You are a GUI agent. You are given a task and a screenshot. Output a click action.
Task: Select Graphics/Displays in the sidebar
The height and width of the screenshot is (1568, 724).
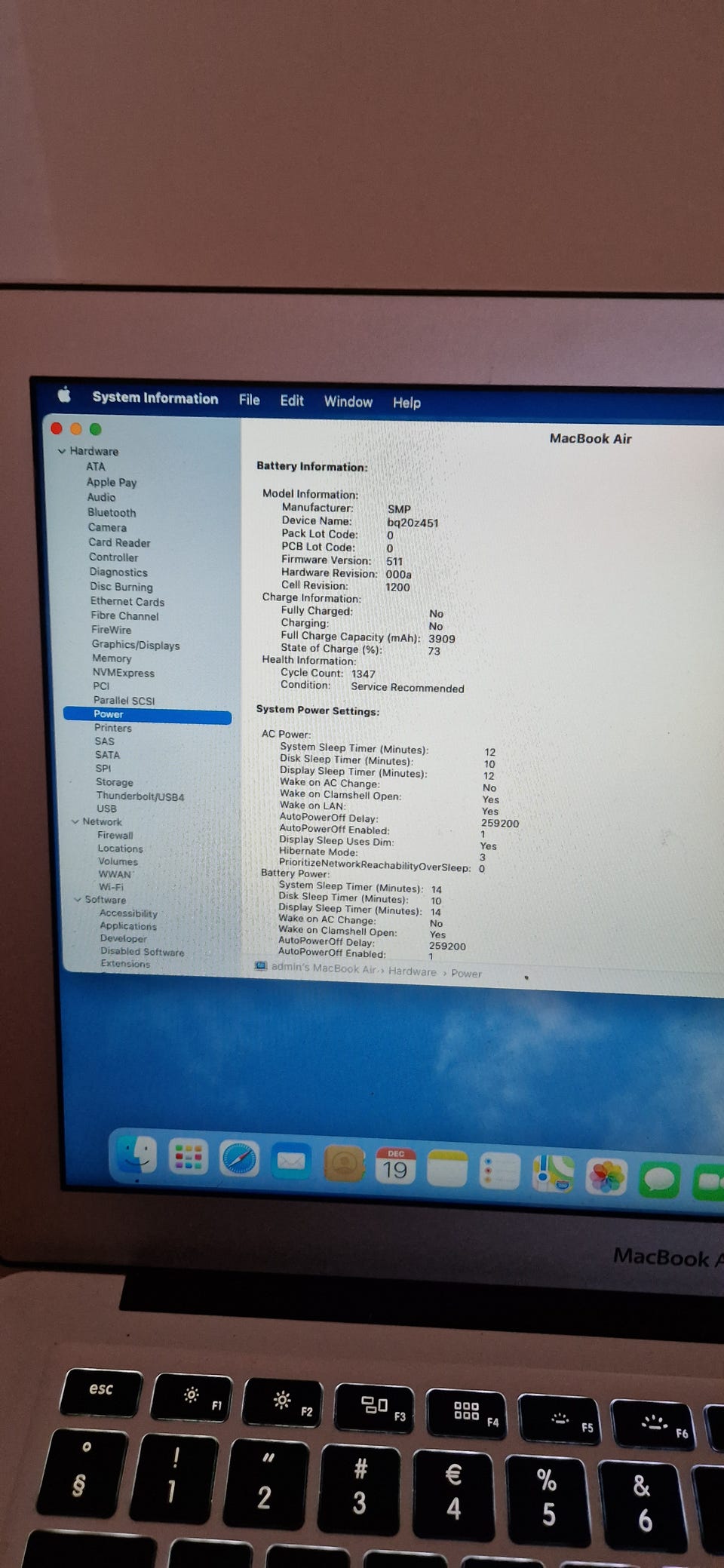tap(136, 645)
